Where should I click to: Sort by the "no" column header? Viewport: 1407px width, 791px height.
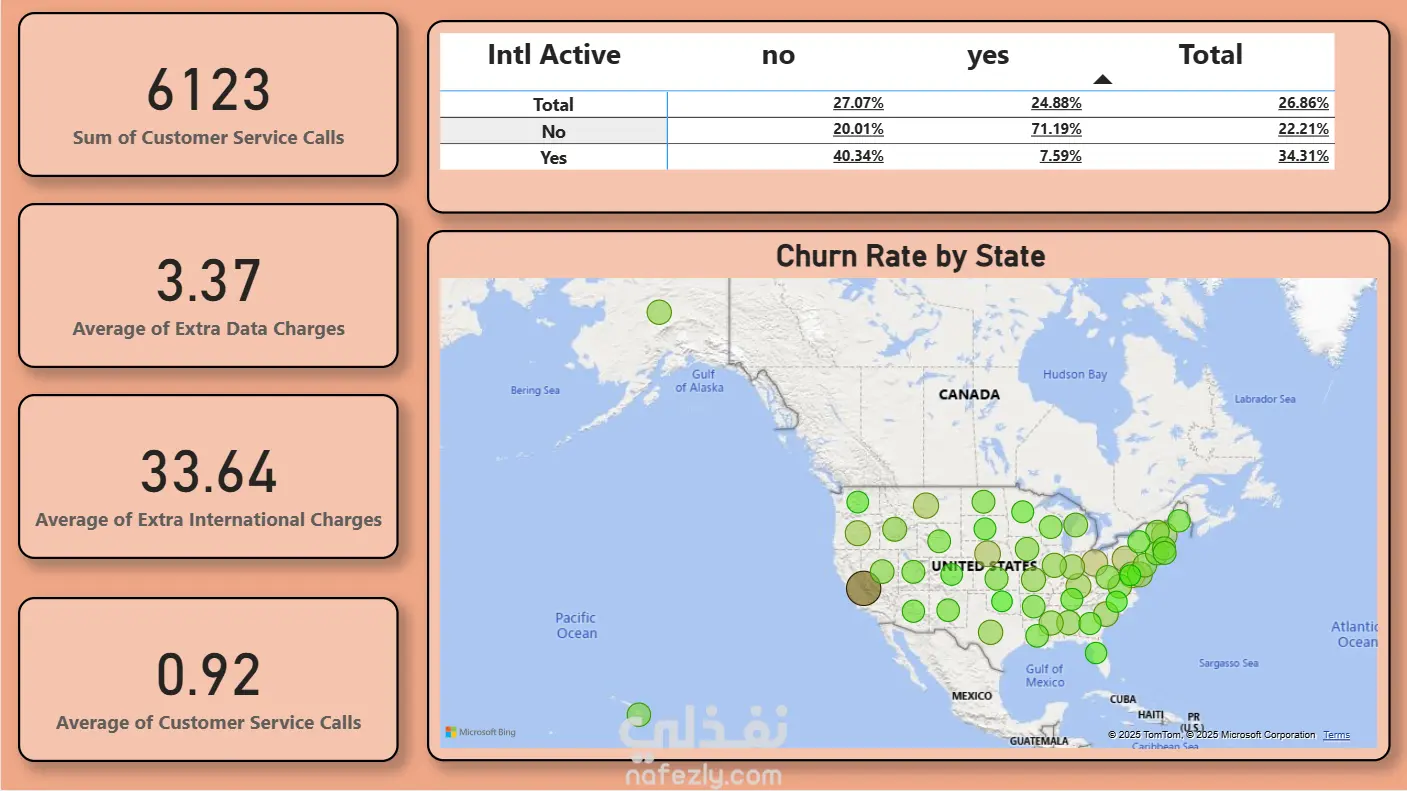coord(778,56)
